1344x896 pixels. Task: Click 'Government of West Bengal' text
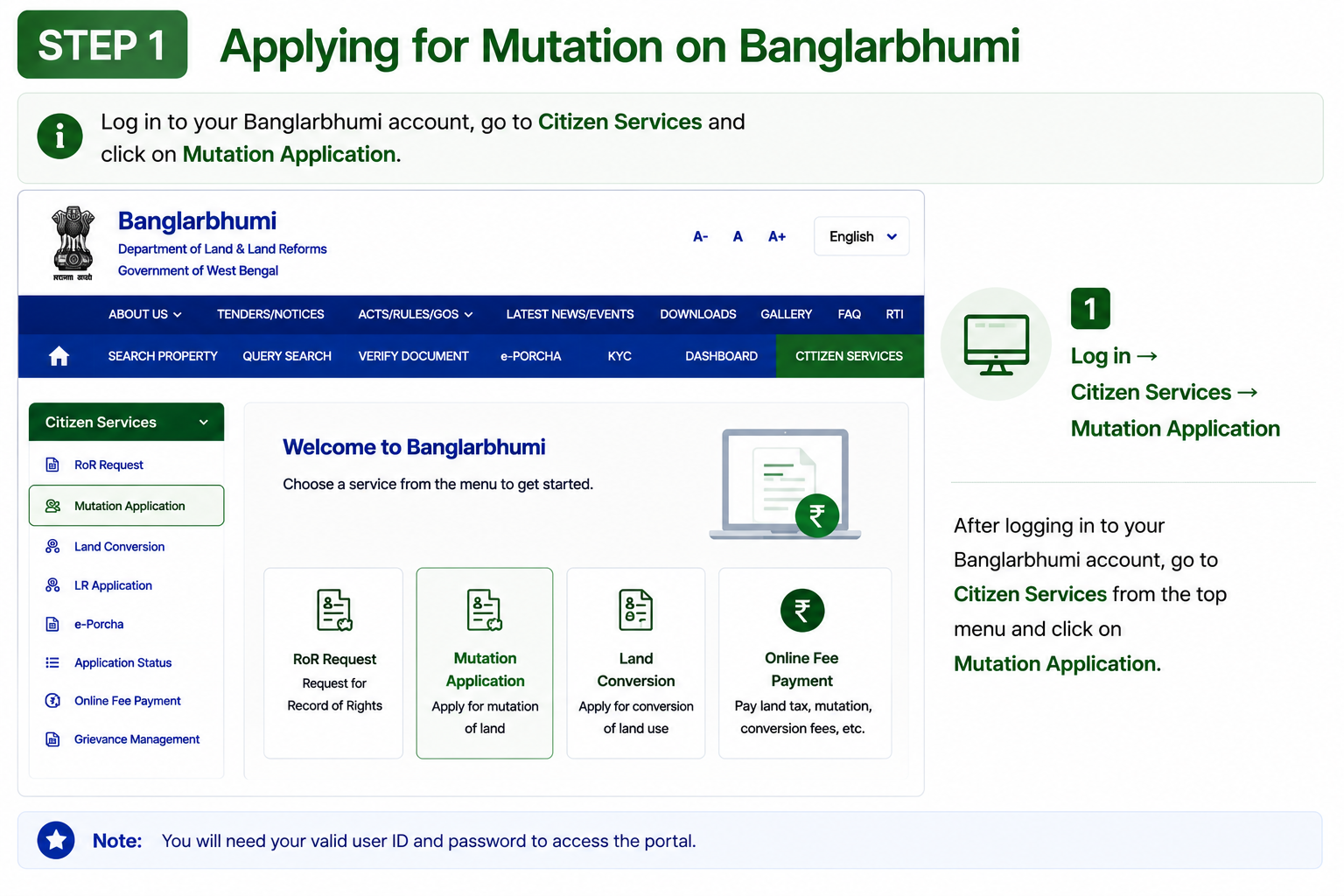(x=198, y=271)
